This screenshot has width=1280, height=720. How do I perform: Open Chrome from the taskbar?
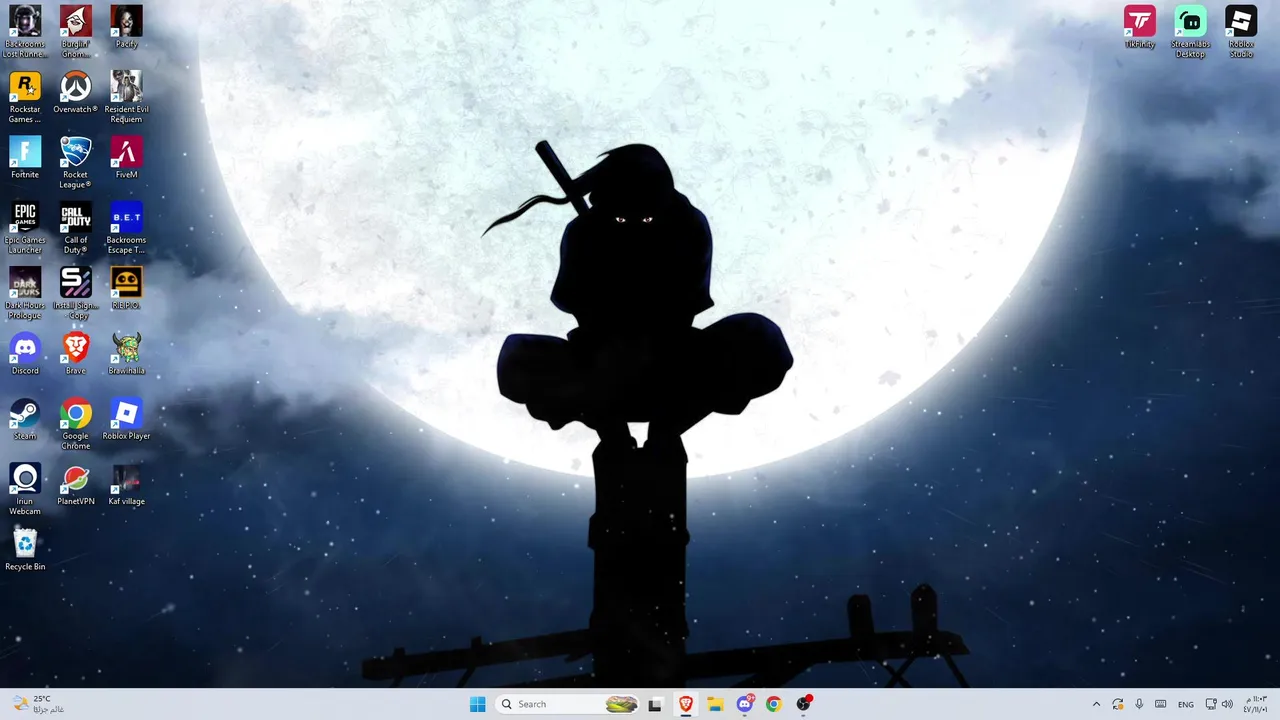pyautogui.click(x=774, y=704)
